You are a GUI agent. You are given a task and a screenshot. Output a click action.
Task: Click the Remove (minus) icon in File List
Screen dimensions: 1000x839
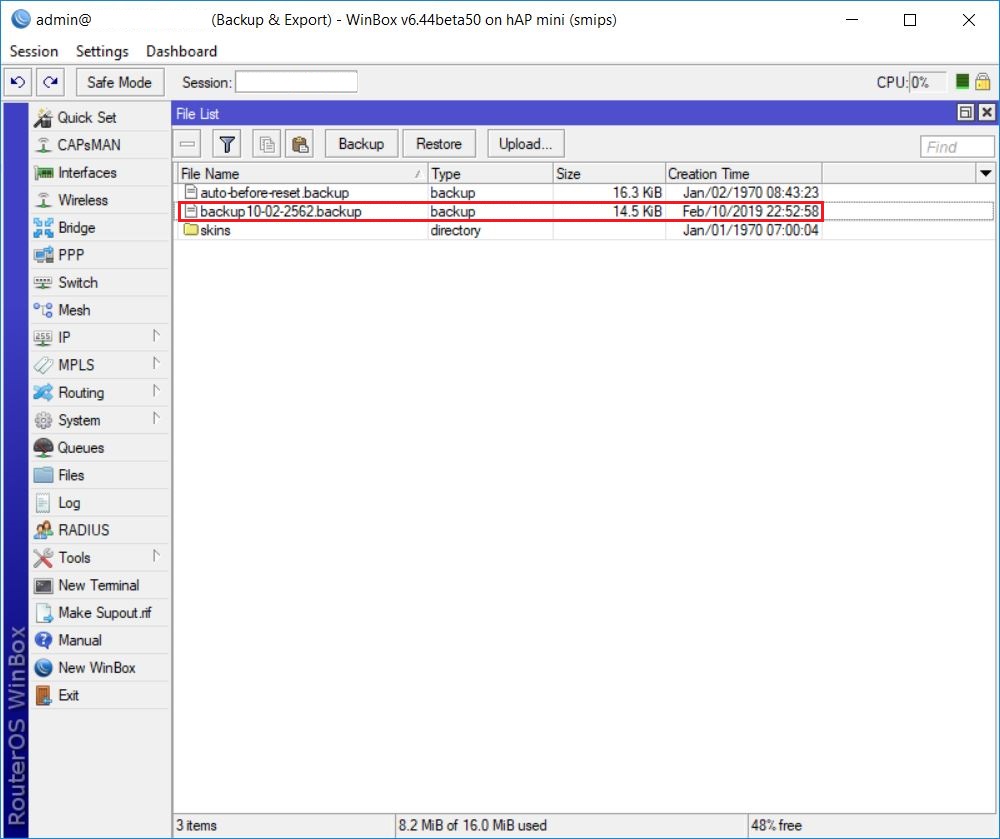[x=187, y=143]
